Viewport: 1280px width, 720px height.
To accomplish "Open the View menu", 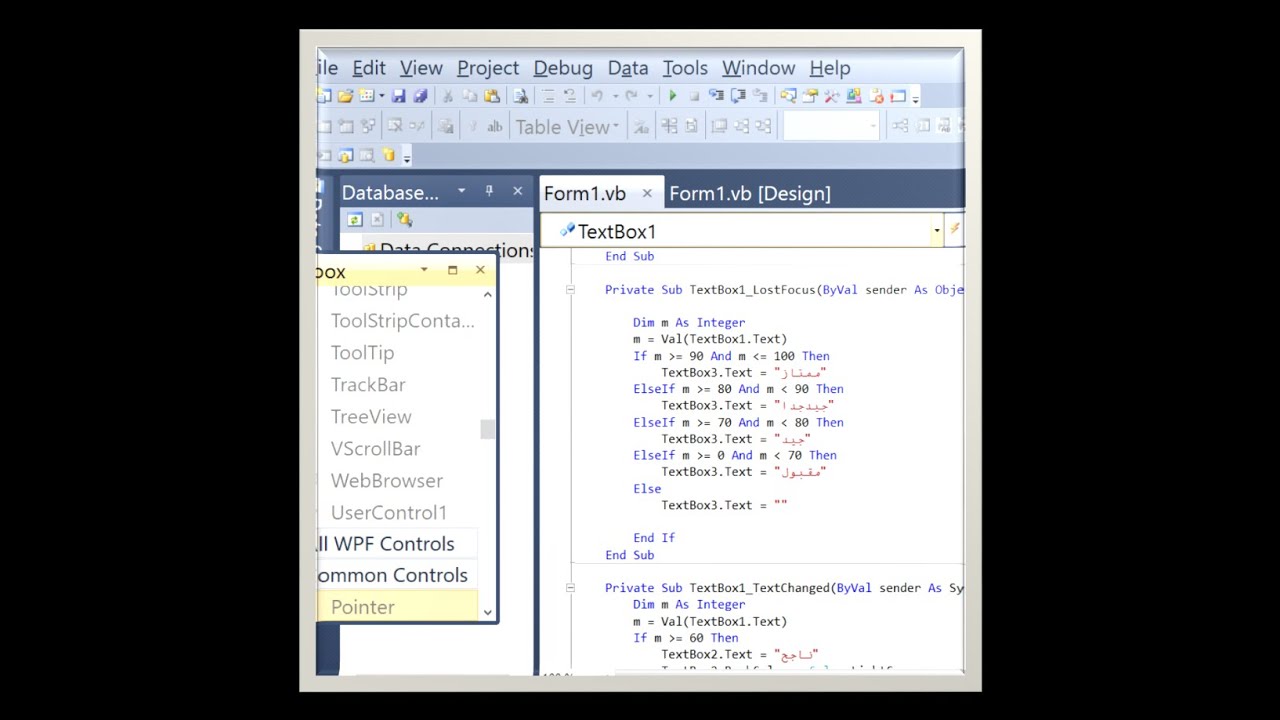I will click(421, 68).
